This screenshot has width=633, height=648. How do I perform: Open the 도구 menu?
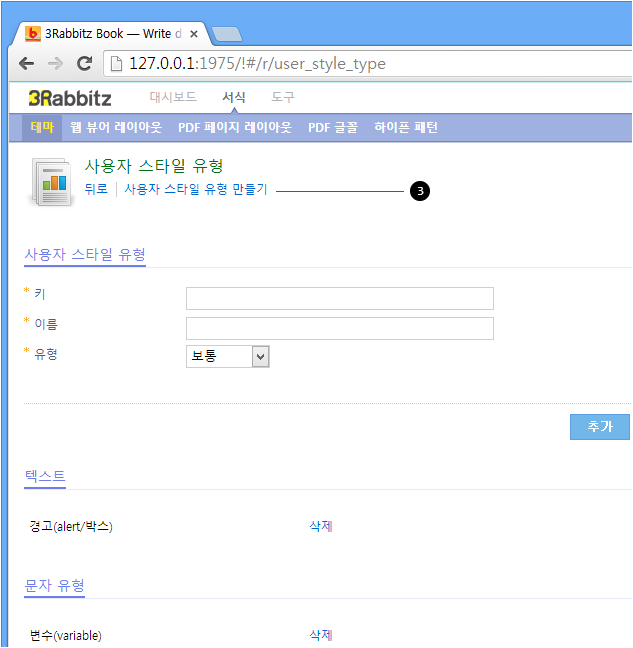click(x=283, y=97)
